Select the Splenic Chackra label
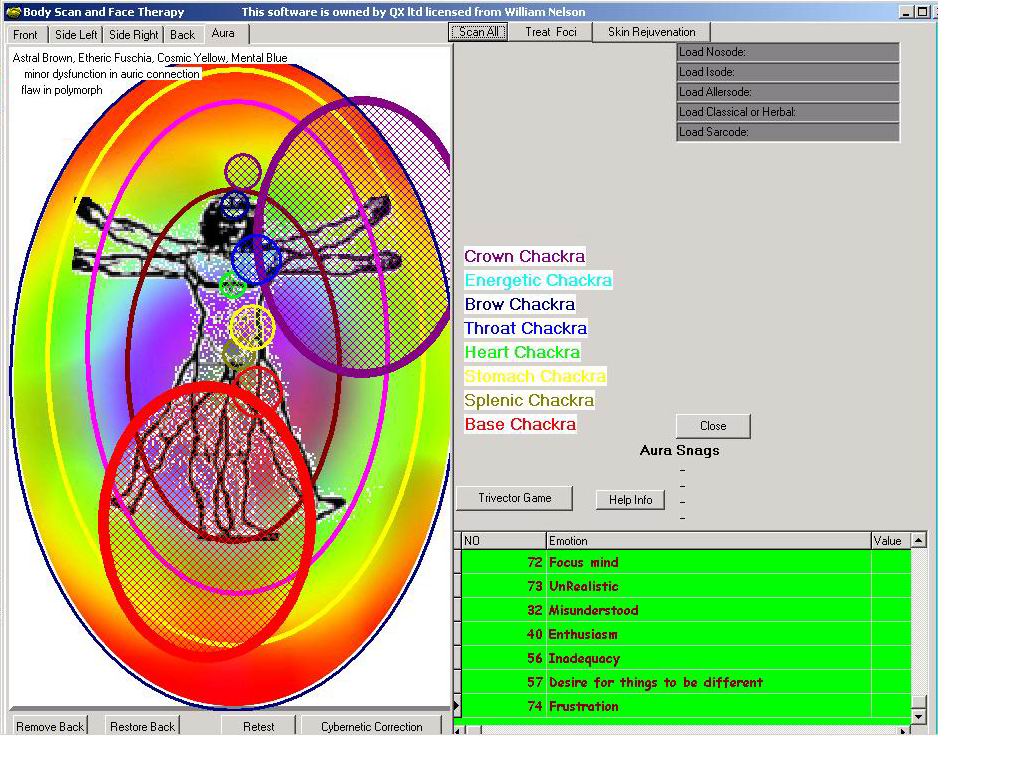The image size is (1024, 768). (529, 400)
